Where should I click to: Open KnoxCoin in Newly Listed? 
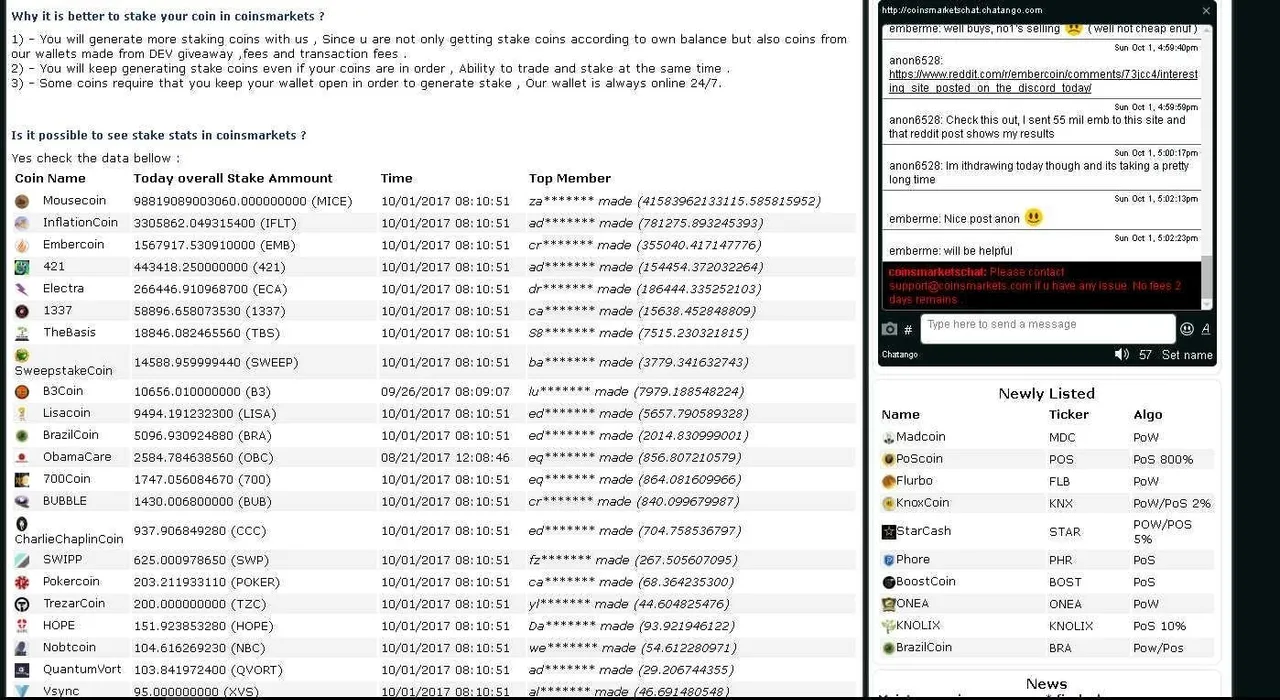click(x=922, y=503)
